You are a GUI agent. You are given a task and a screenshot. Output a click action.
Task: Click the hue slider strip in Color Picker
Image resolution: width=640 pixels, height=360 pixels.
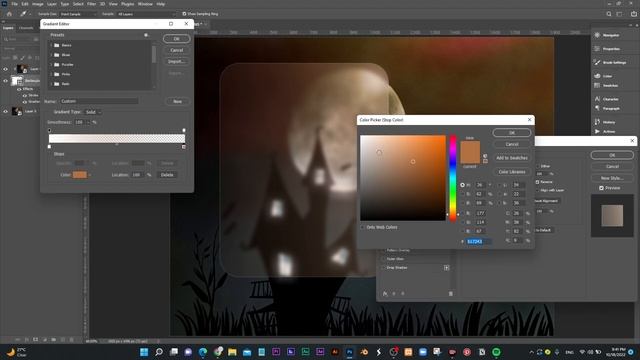[x=453, y=178]
